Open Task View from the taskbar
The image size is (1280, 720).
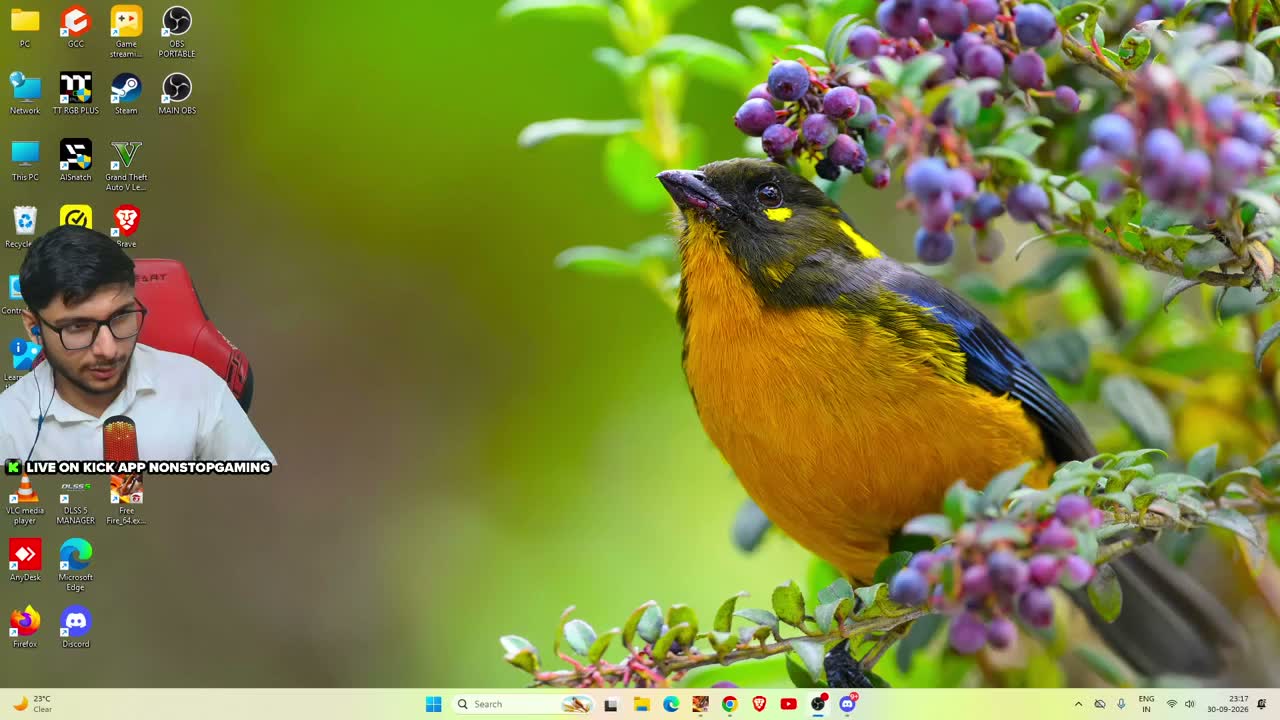click(611, 704)
